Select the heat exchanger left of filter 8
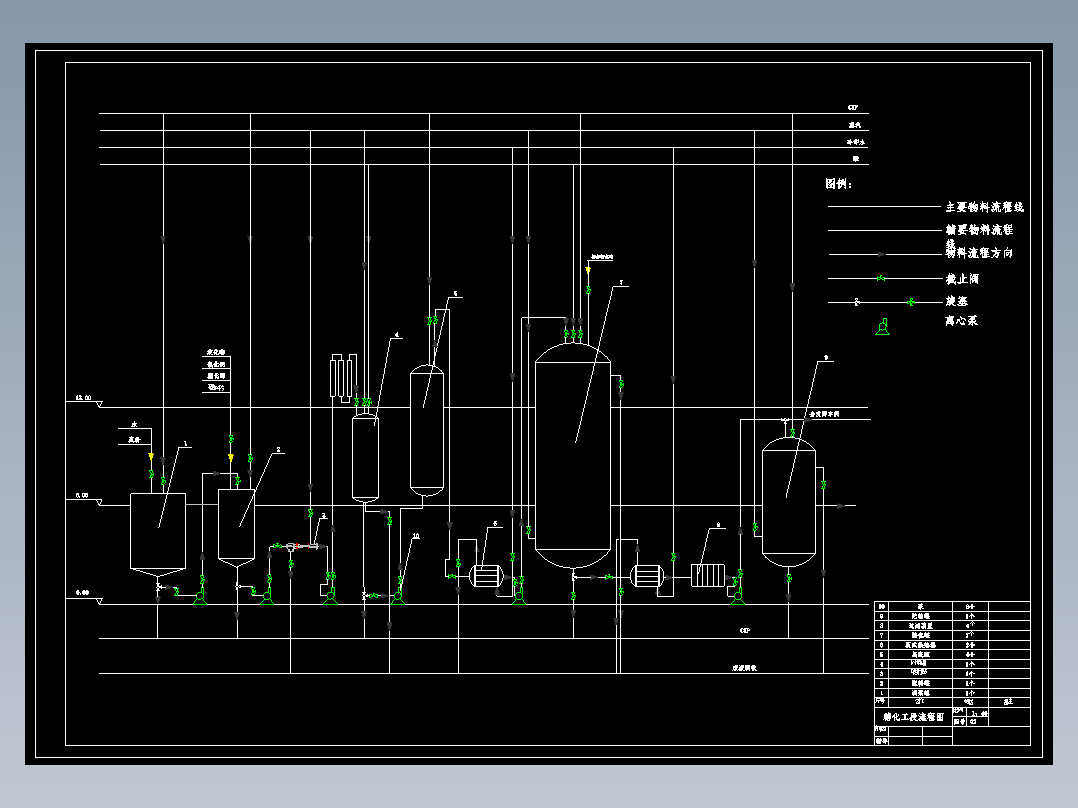 [x=647, y=576]
